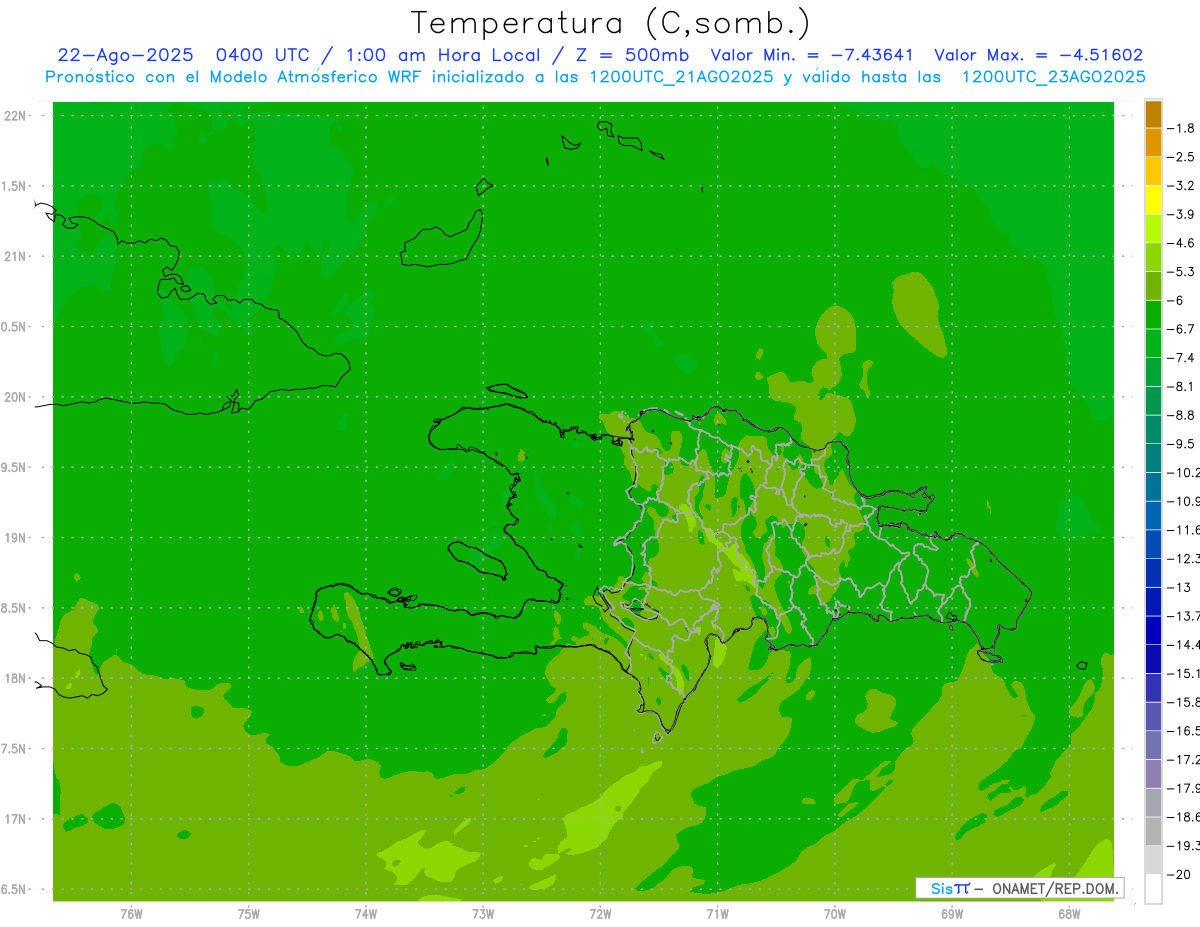1200x927 pixels.
Task: Click the '21N' latitude label
Action: point(17,257)
